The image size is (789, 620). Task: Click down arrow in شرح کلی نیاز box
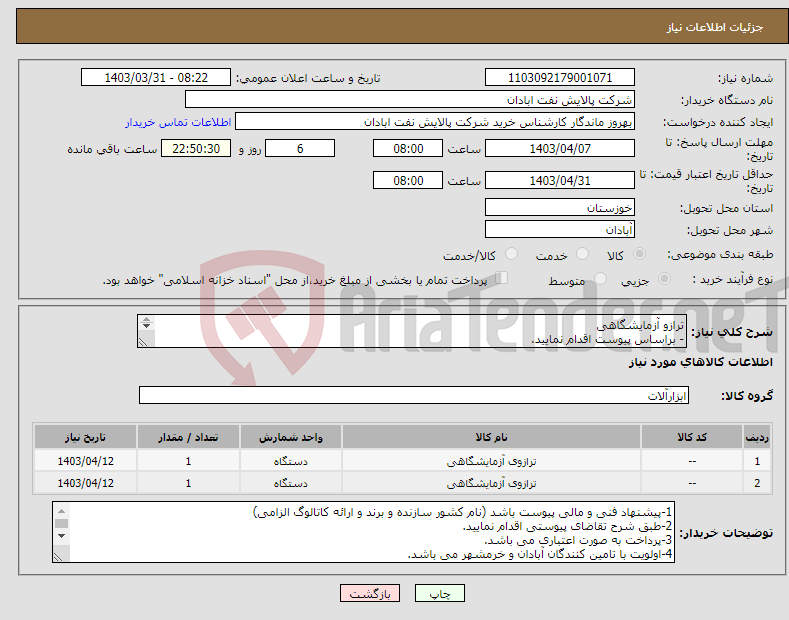pyautogui.click(x=146, y=326)
